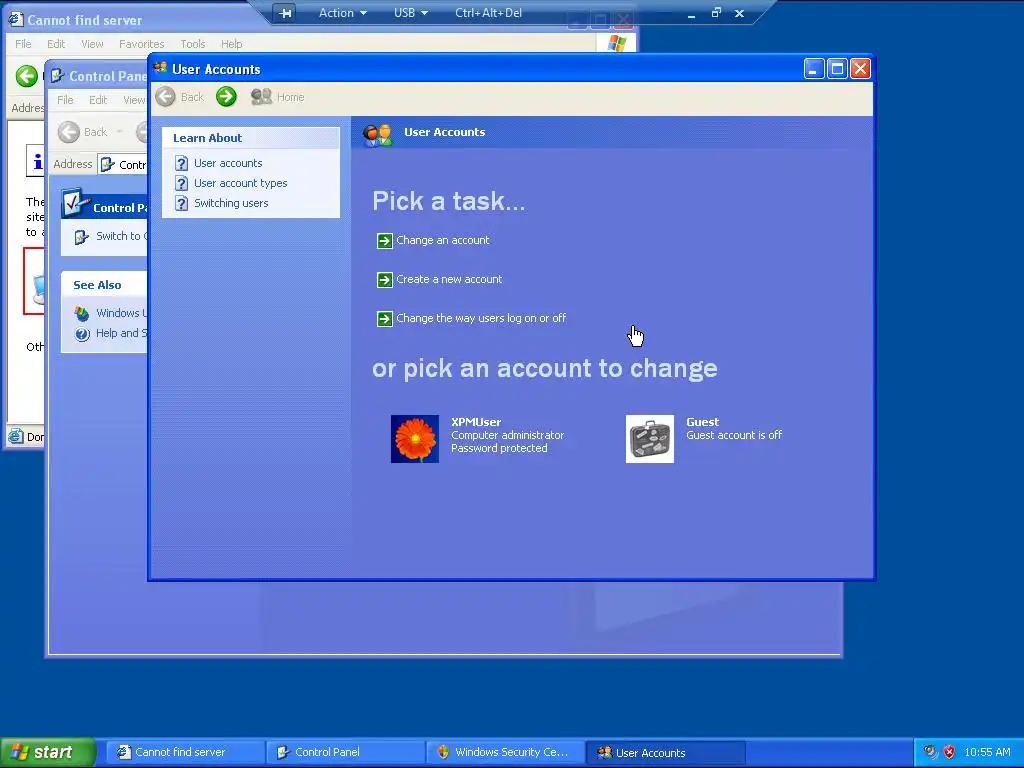The image size is (1024, 768).
Task: Click the green arrow beside the log on or off task
Action: point(385,319)
